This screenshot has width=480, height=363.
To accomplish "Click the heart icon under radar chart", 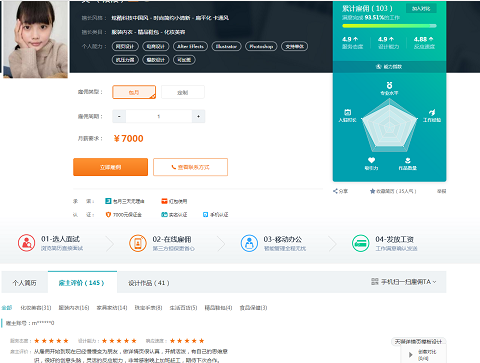I will pos(371,160).
